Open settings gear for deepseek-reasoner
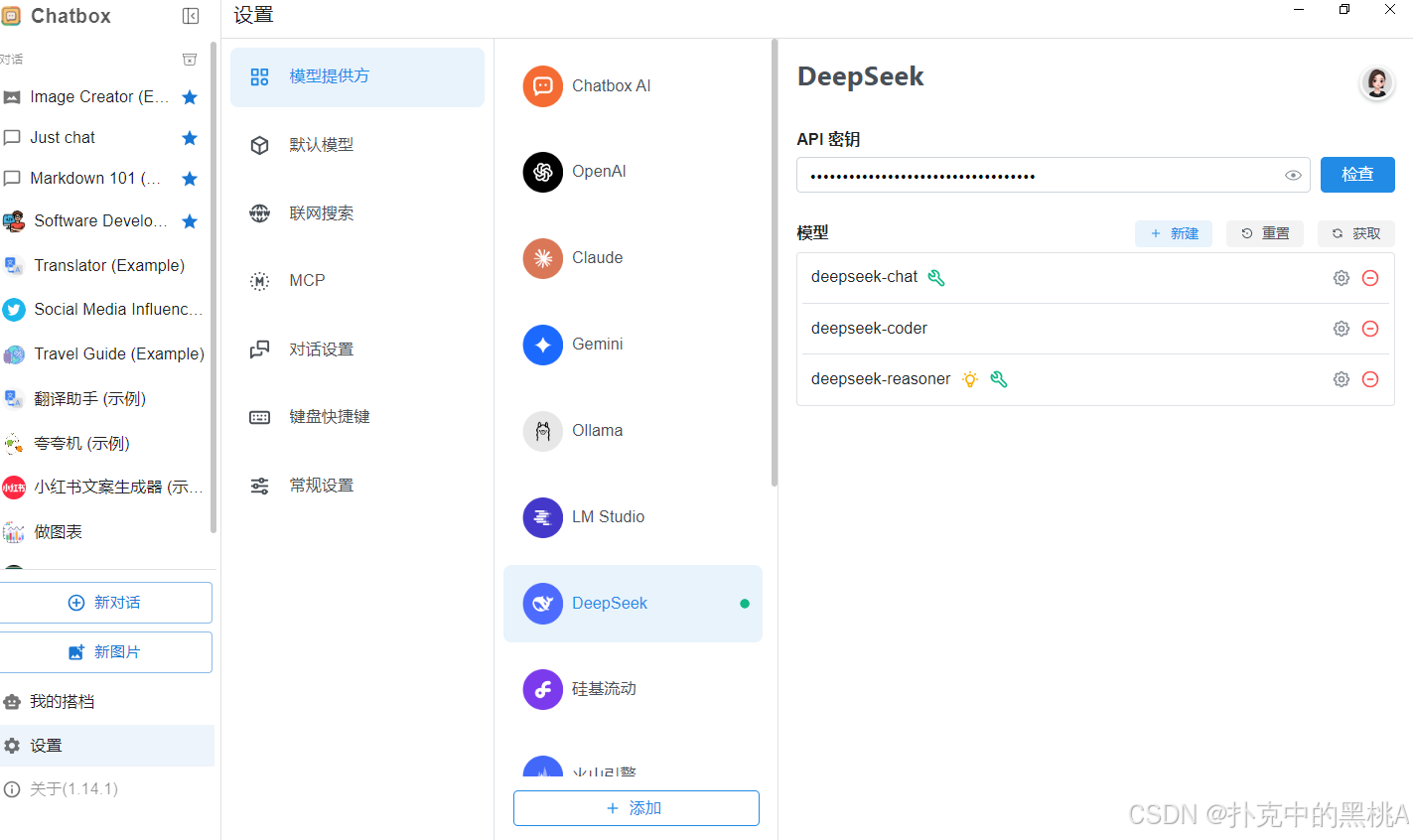This screenshot has width=1413, height=840. point(1342,379)
